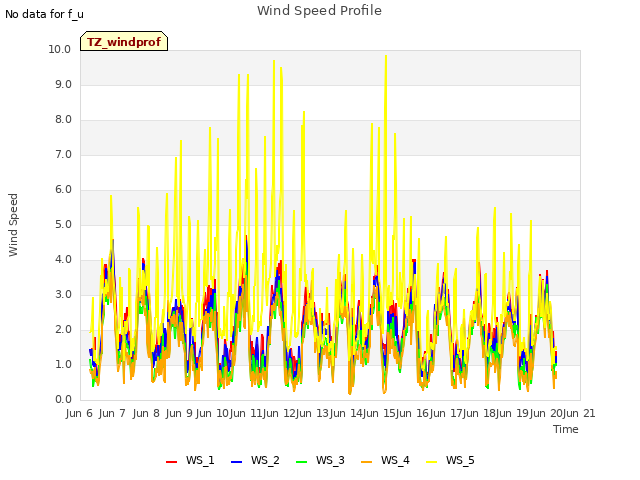Click the WS_3 legend label
This screenshot has width=640, height=480.
pyautogui.click(x=330, y=460)
